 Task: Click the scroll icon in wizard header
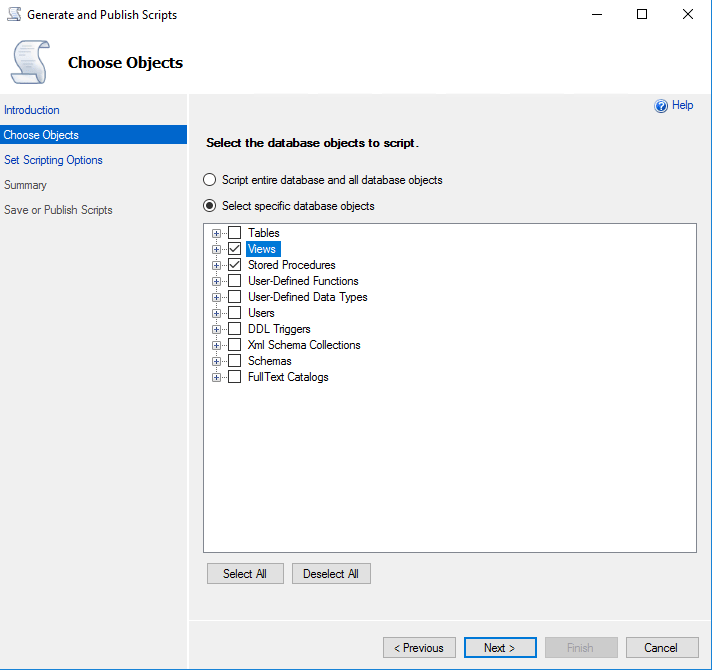pos(30,62)
